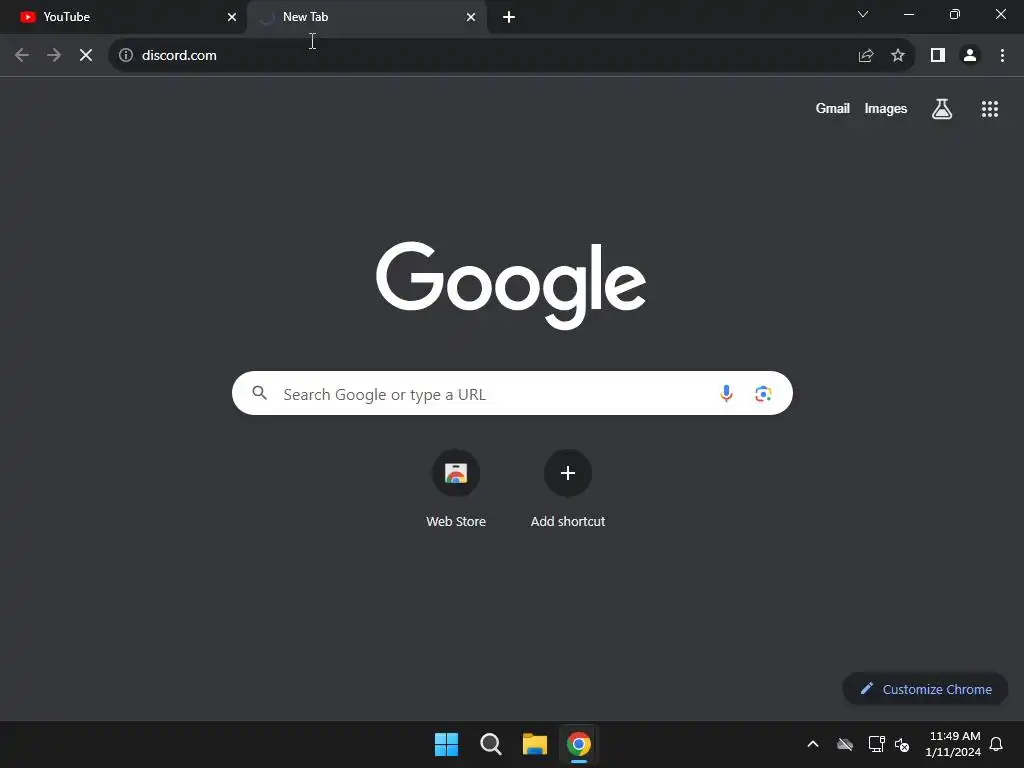This screenshot has height=768, width=1024.
Task: Open Search Labs flask icon
Action: 942,109
